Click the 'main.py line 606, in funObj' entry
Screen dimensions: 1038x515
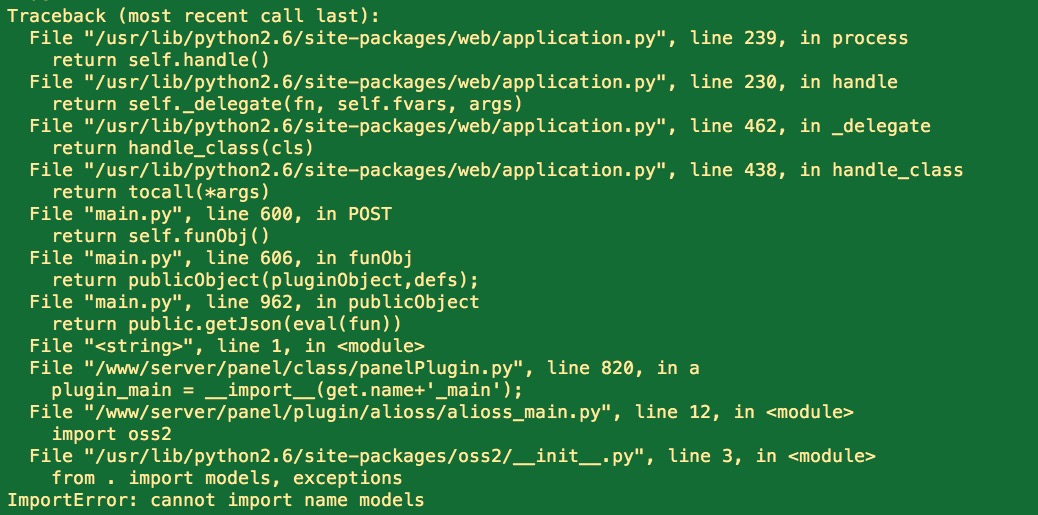221,258
